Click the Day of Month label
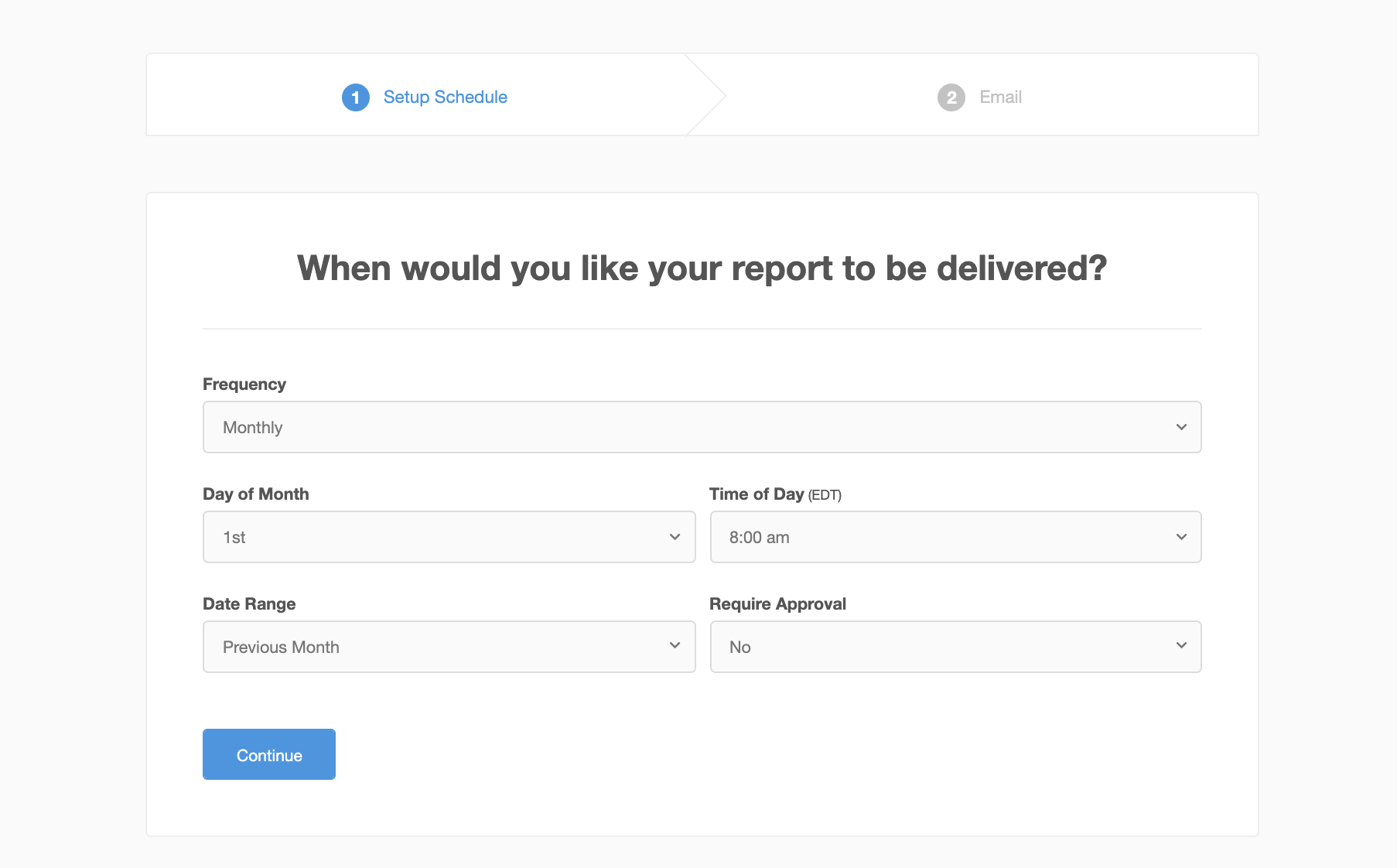 pos(256,494)
